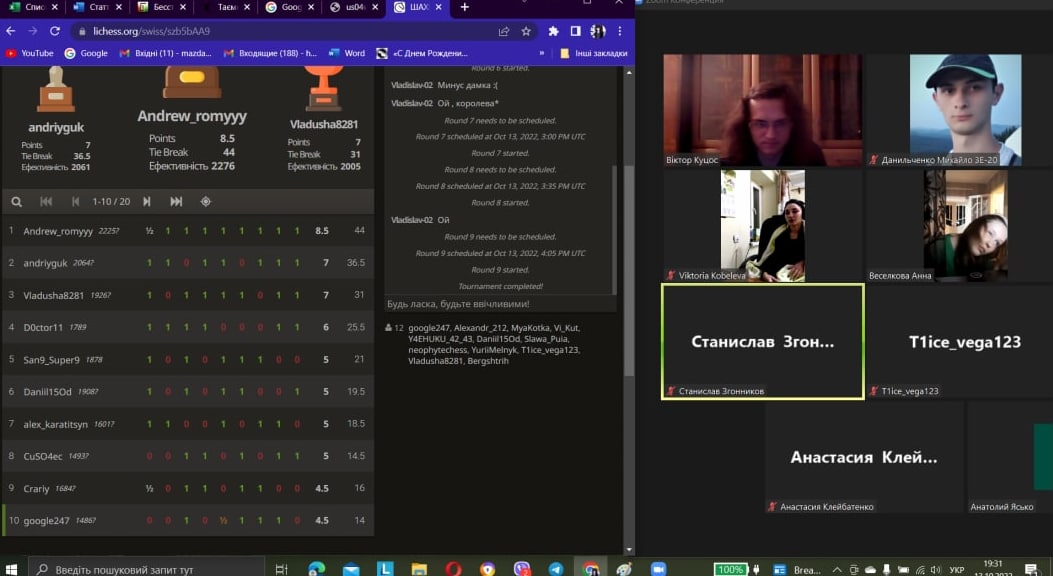The height and width of the screenshot is (576, 1053).
Task: Open Viber from the taskbar
Action: tap(522, 569)
